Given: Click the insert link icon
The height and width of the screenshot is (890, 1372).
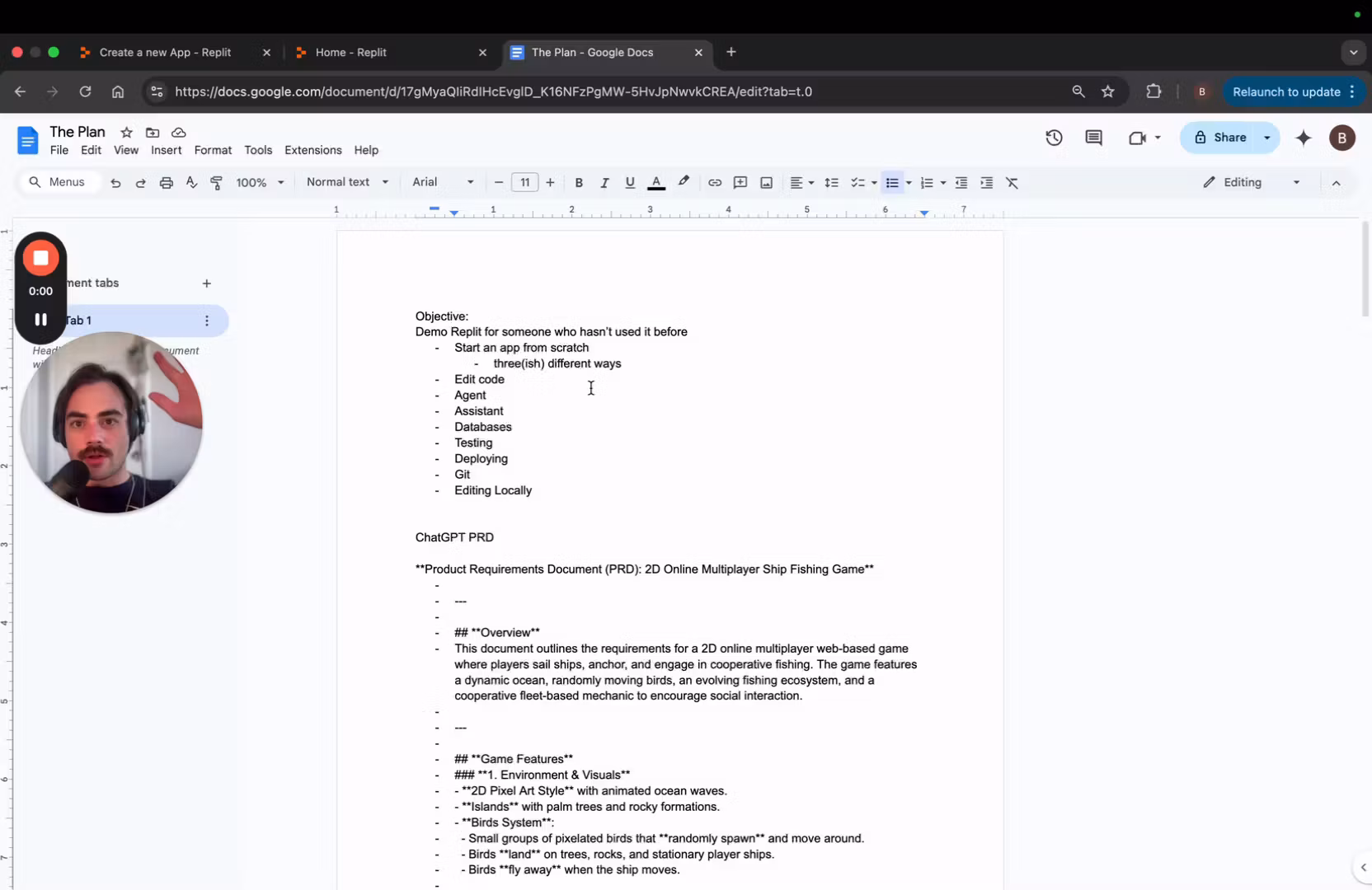Looking at the screenshot, I should pyautogui.click(x=715, y=183).
